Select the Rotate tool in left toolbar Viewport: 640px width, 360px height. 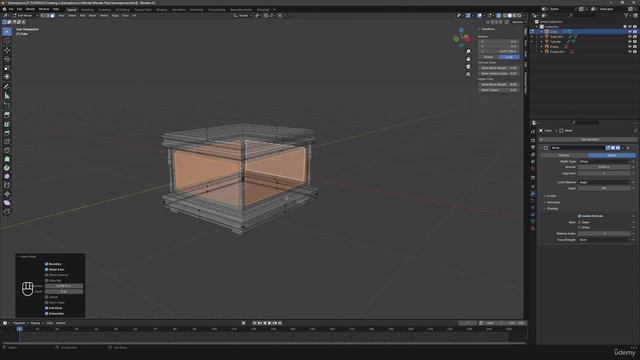7,59
